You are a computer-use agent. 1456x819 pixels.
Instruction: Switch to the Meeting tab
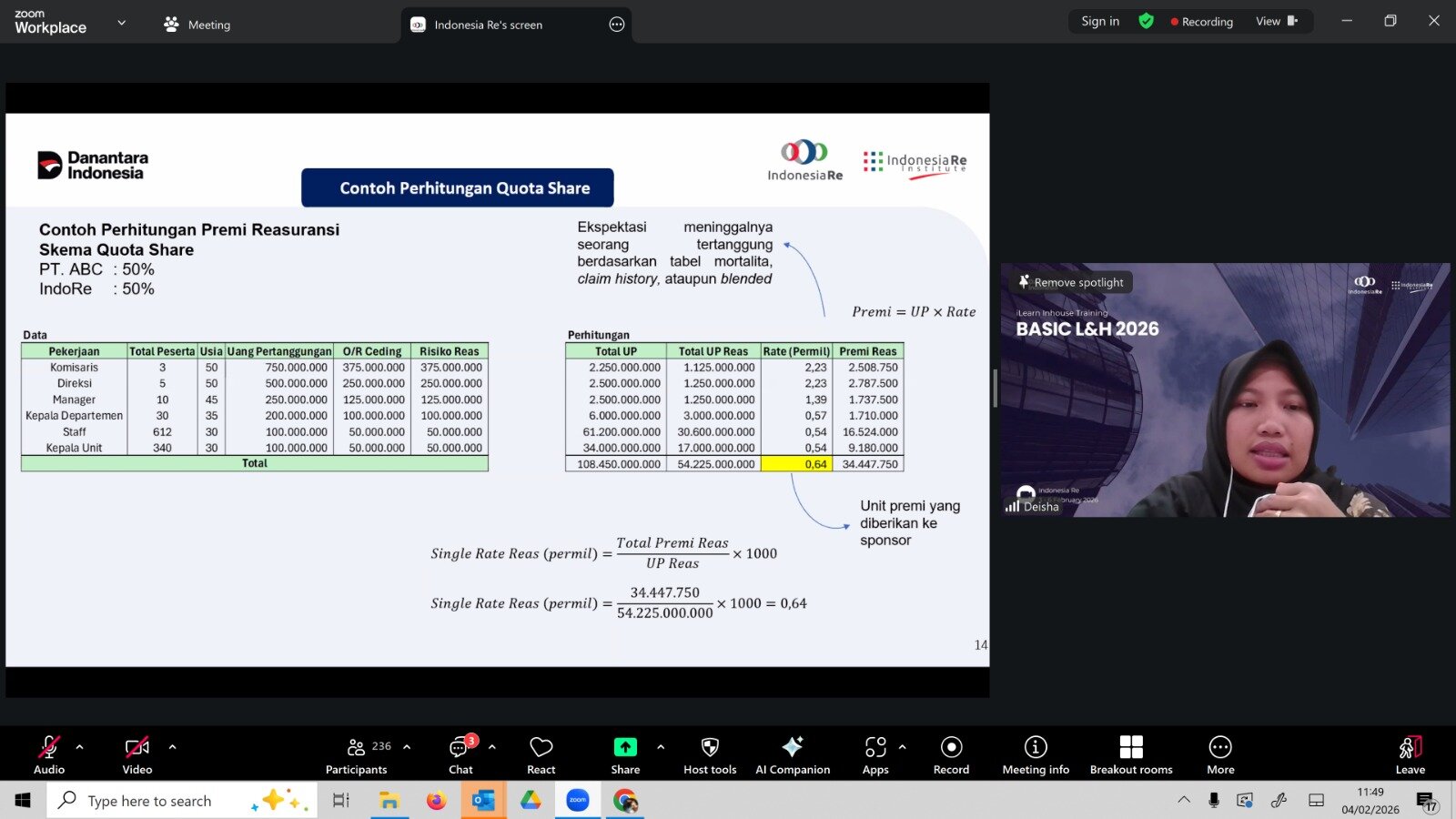(x=197, y=25)
